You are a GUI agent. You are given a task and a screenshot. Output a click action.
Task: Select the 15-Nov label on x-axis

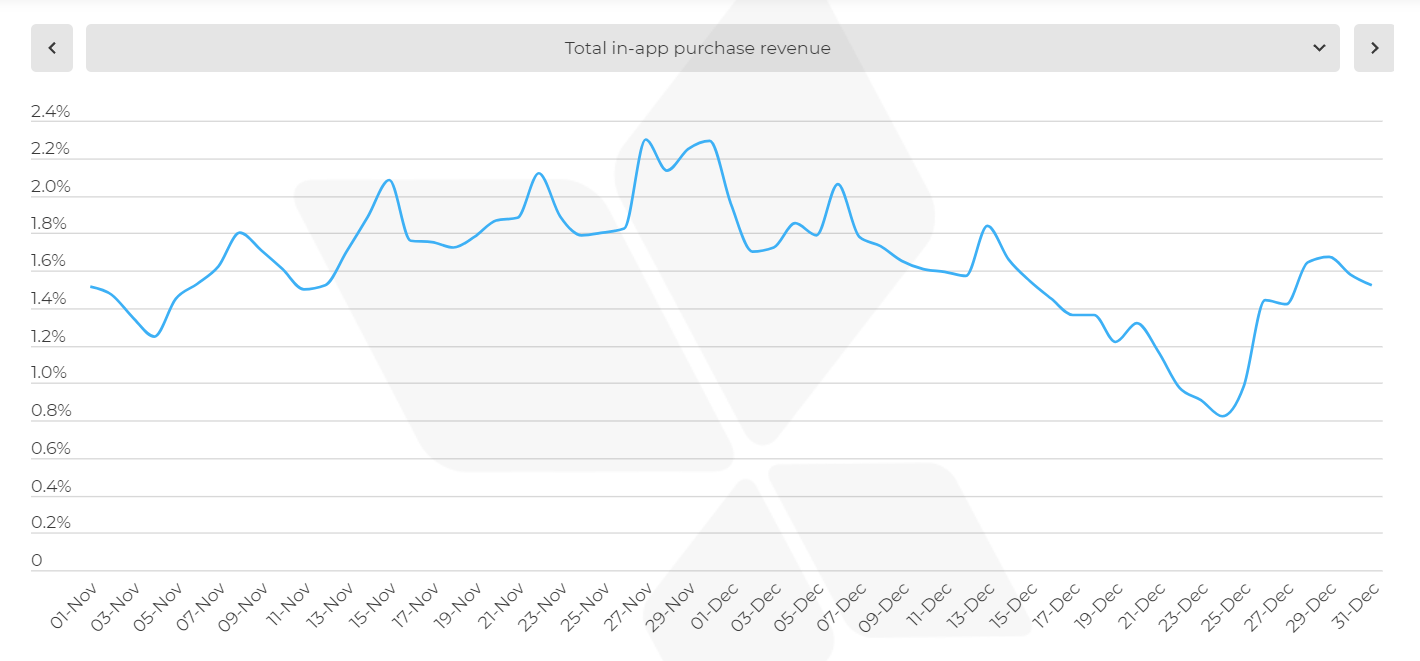[372, 604]
